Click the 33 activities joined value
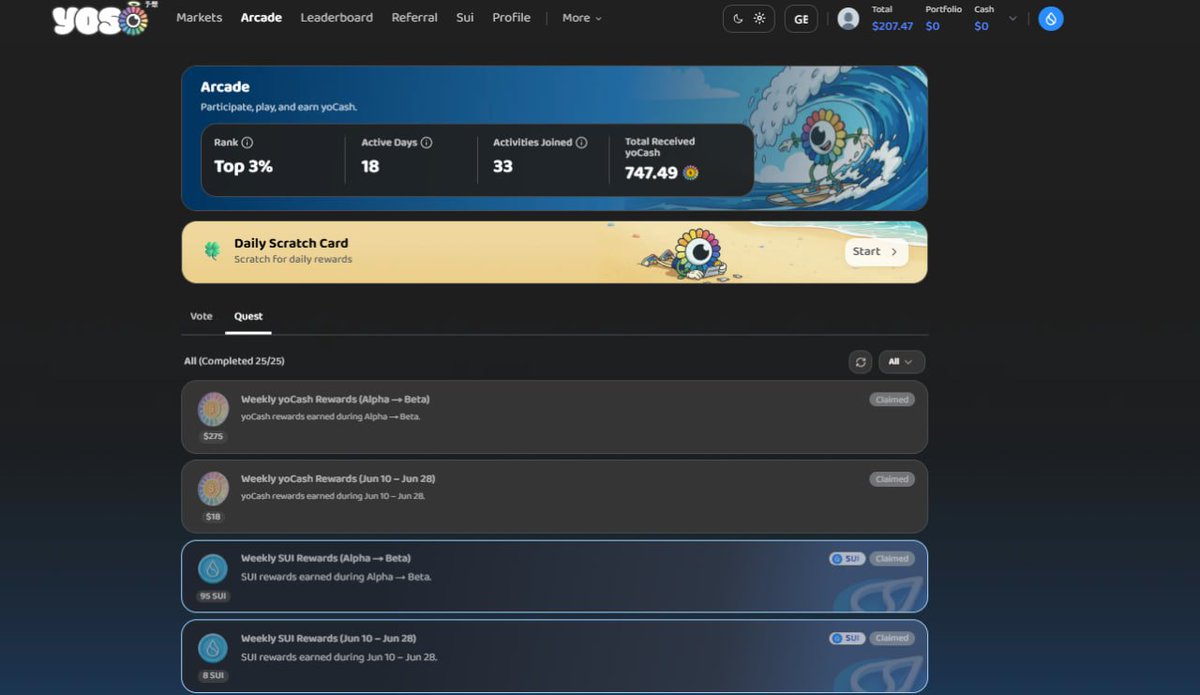Image resolution: width=1200 pixels, height=695 pixels. click(503, 166)
